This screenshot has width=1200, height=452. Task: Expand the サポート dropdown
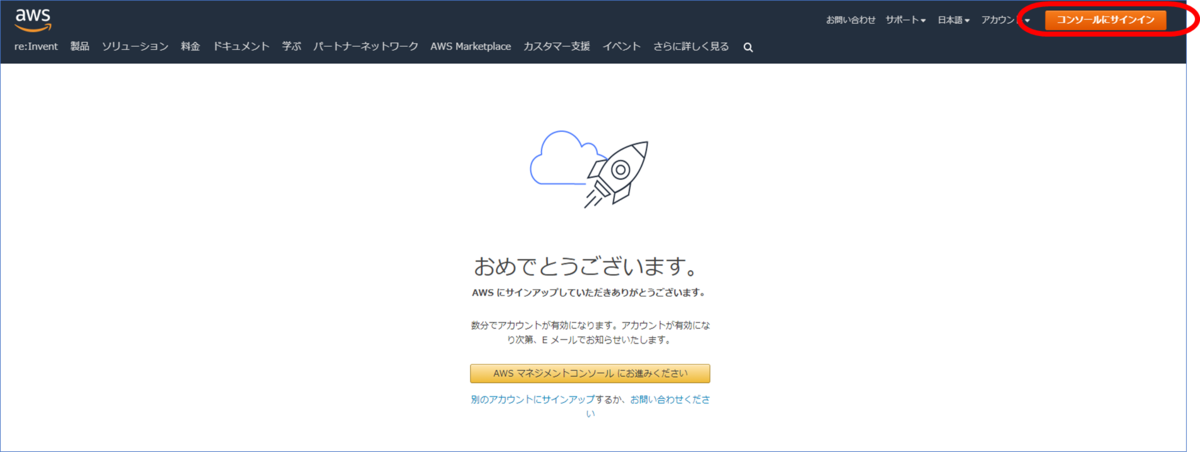(x=906, y=20)
